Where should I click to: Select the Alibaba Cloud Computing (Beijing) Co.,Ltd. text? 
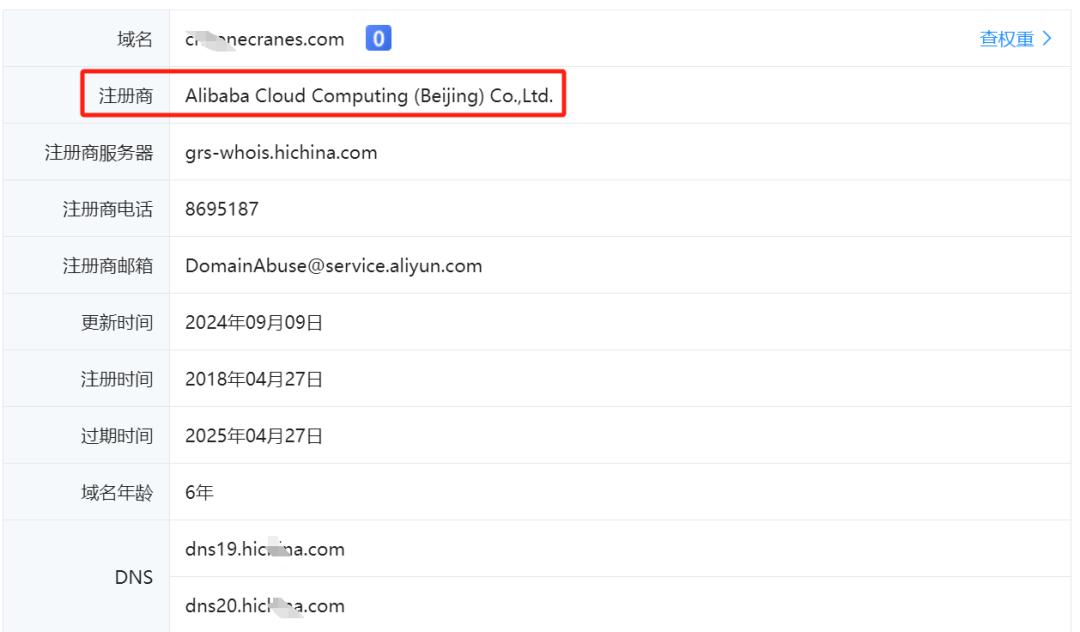click(x=369, y=95)
